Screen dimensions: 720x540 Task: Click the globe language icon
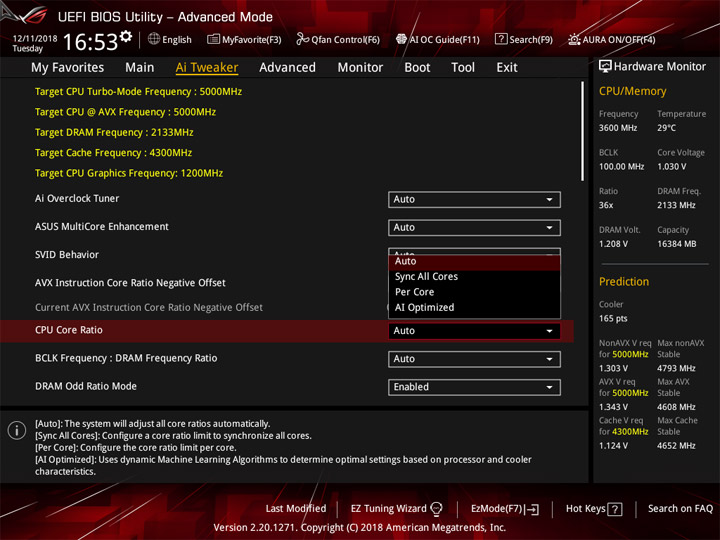[x=154, y=39]
